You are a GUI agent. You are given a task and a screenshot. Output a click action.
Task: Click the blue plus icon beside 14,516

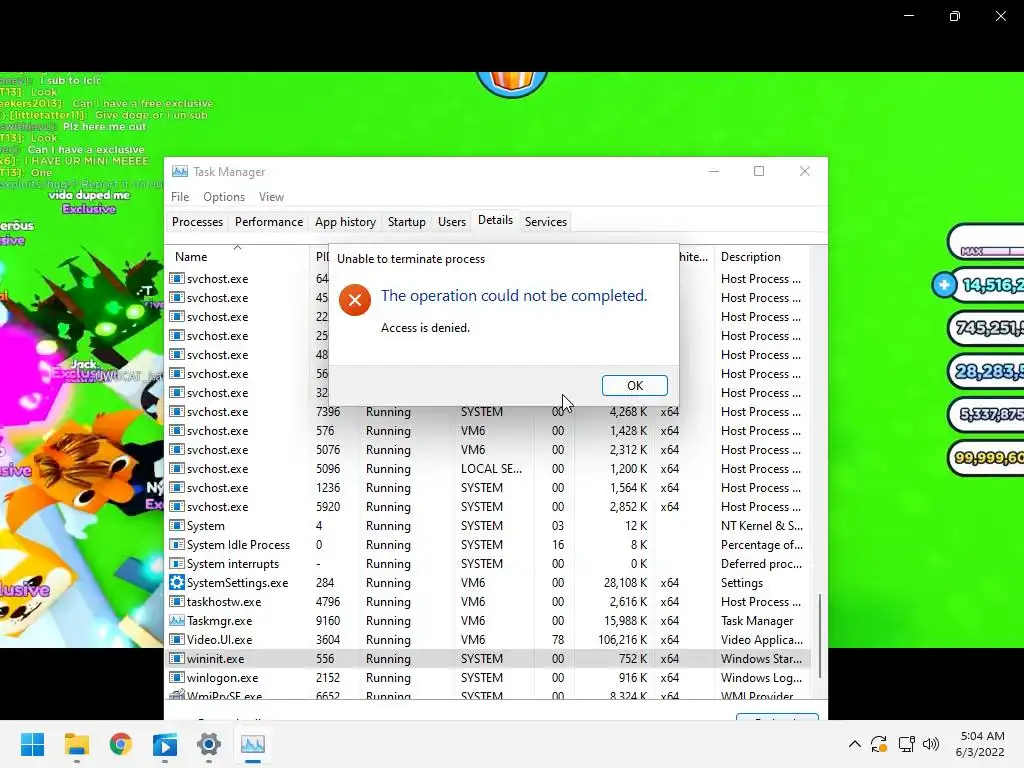(x=944, y=285)
